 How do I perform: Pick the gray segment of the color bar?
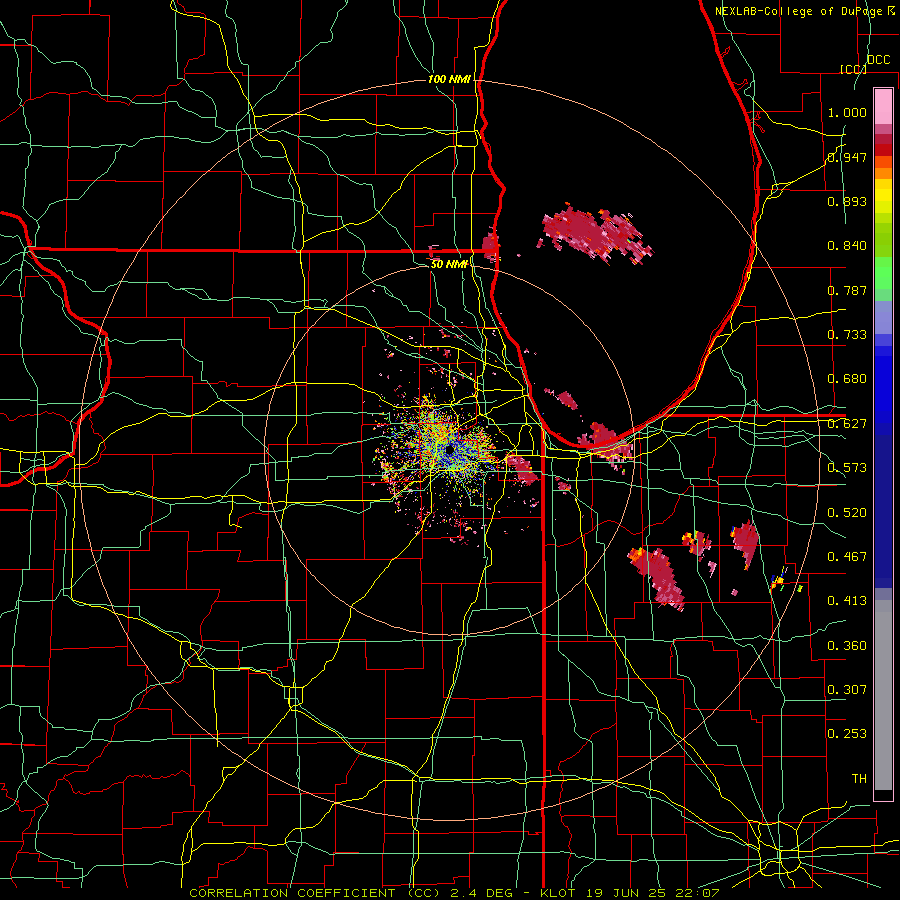(883, 695)
